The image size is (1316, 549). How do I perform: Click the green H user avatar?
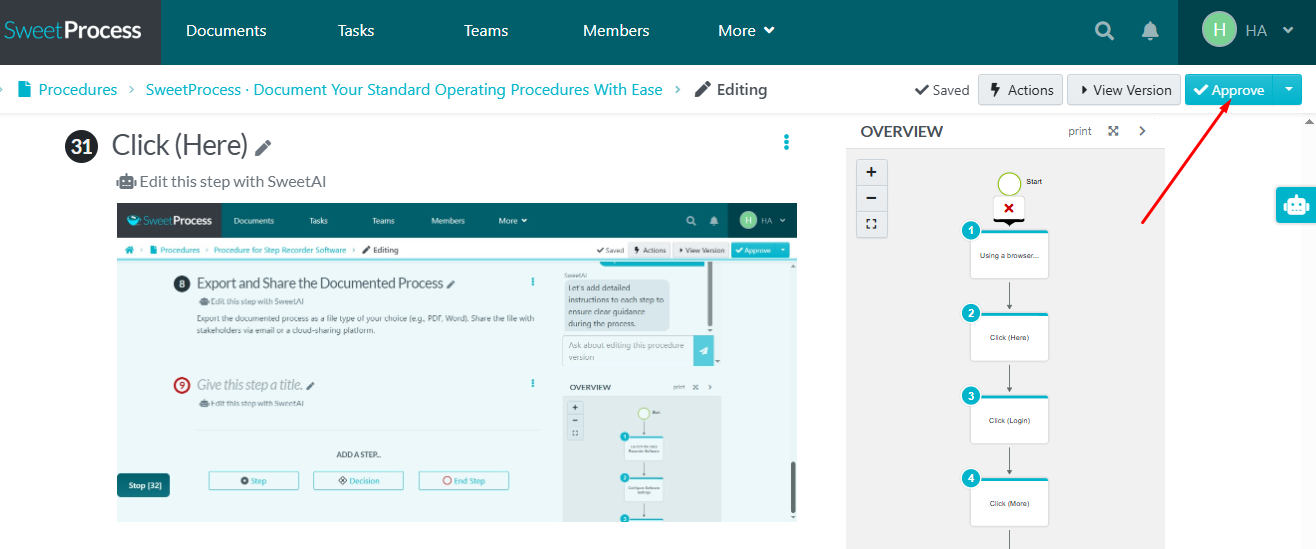pos(1219,30)
